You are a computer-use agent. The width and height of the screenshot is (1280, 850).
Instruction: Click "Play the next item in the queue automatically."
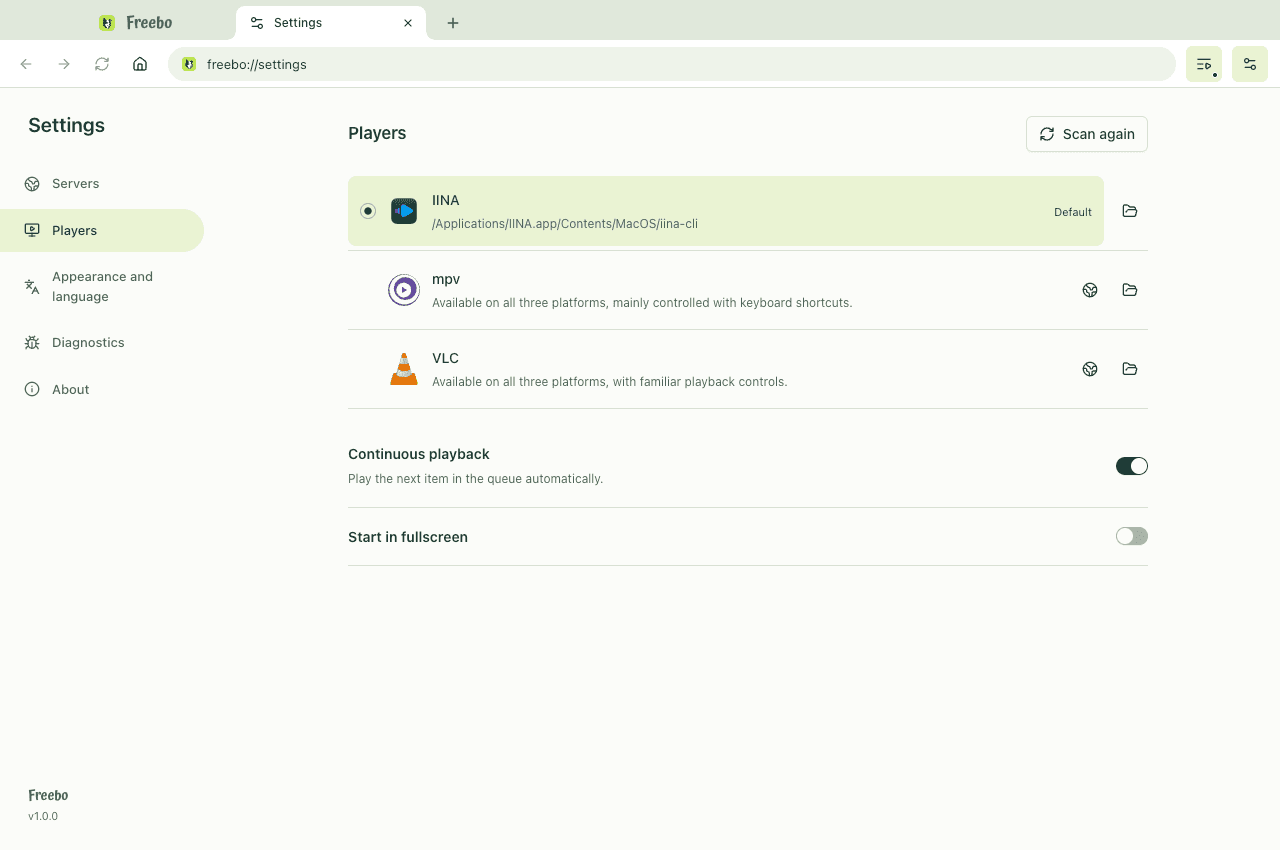tap(475, 479)
